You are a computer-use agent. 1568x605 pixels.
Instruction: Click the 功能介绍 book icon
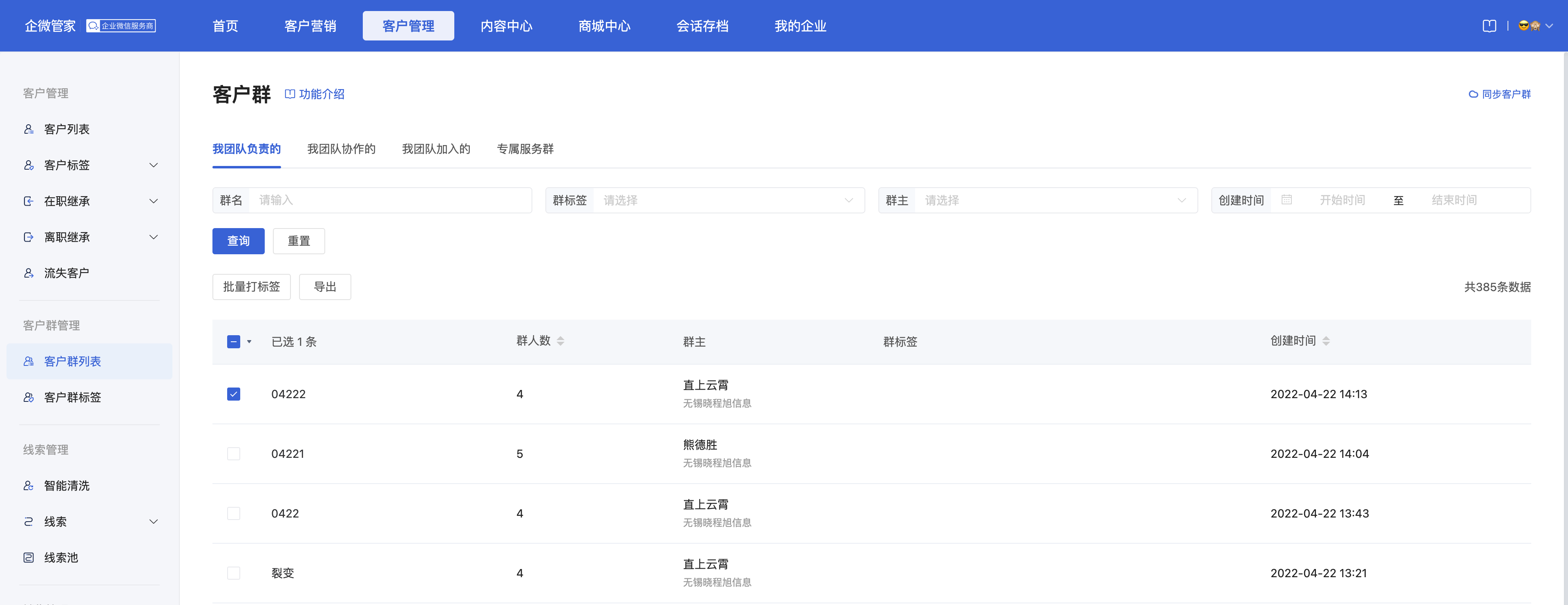point(290,94)
